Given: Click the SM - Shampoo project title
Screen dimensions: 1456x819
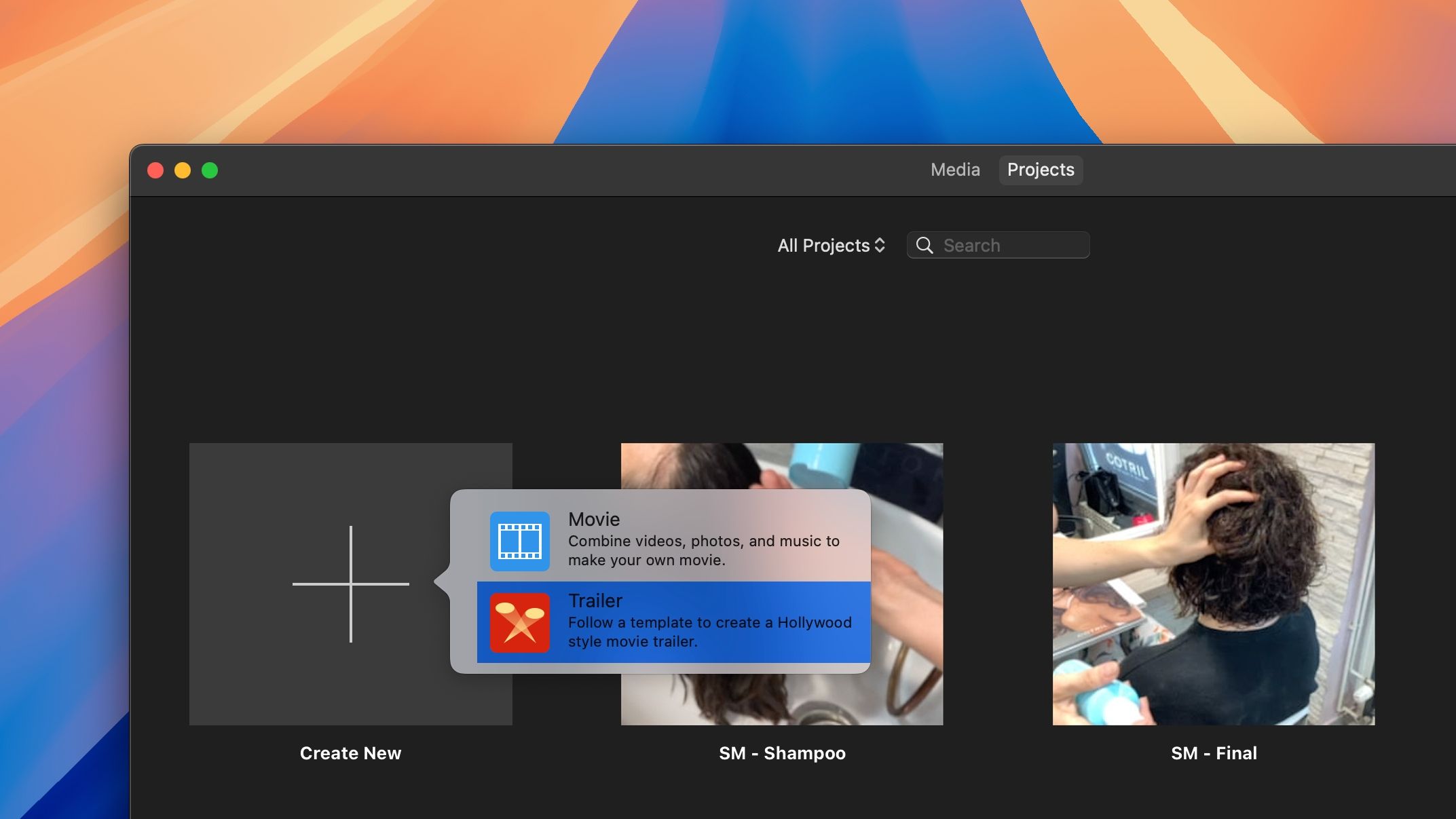Looking at the screenshot, I should click(x=782, y=753).
